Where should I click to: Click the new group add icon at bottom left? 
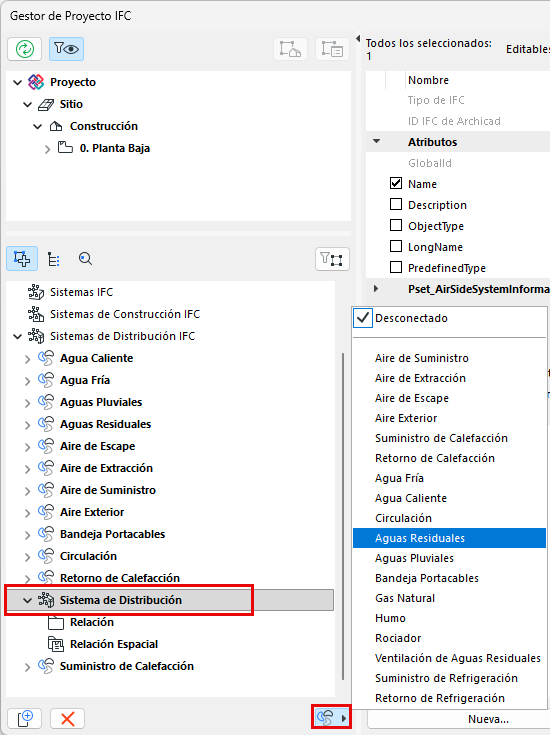25,719
